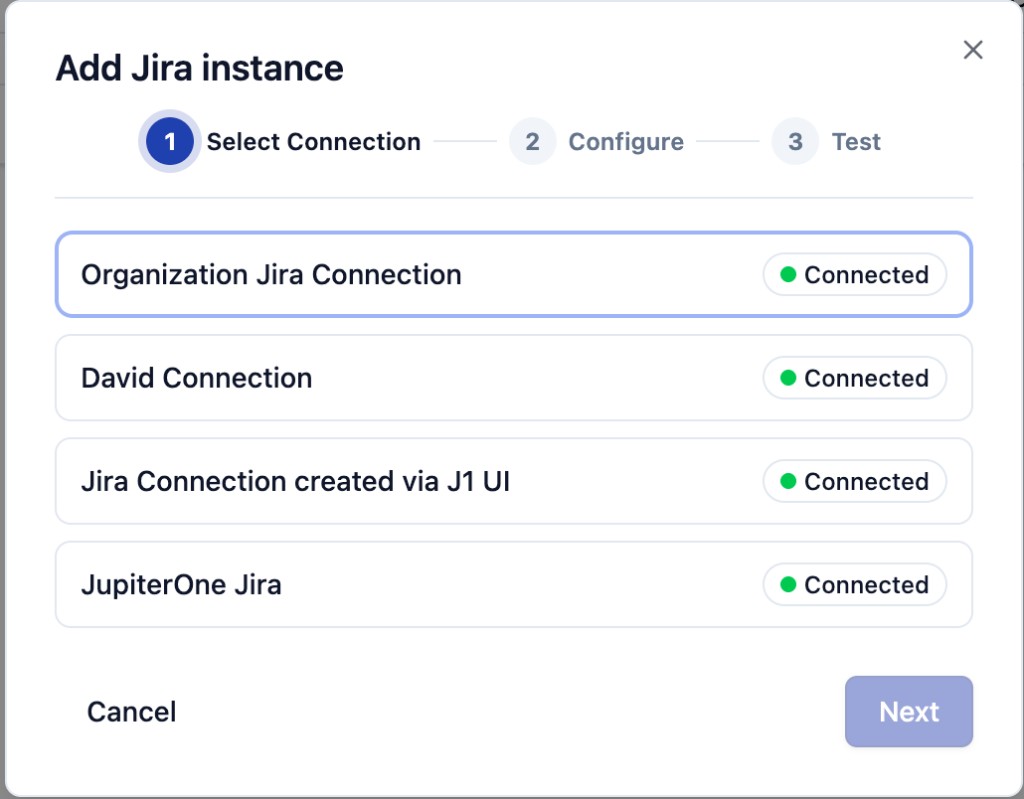
Task: Click the Add Jira instance title
Action: [x=199, y=68]
